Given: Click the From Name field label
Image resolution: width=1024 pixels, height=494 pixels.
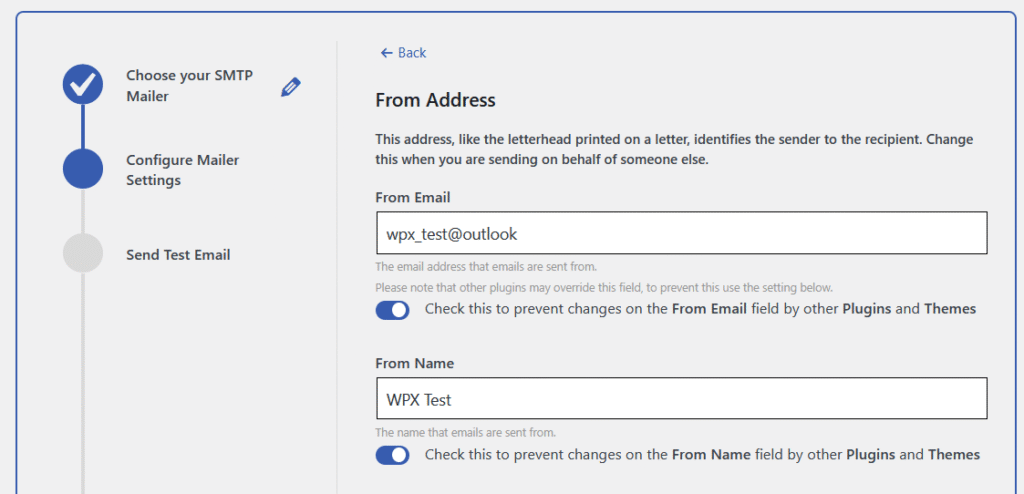Looking at the screenshot, I should click(x=414, y=364).
